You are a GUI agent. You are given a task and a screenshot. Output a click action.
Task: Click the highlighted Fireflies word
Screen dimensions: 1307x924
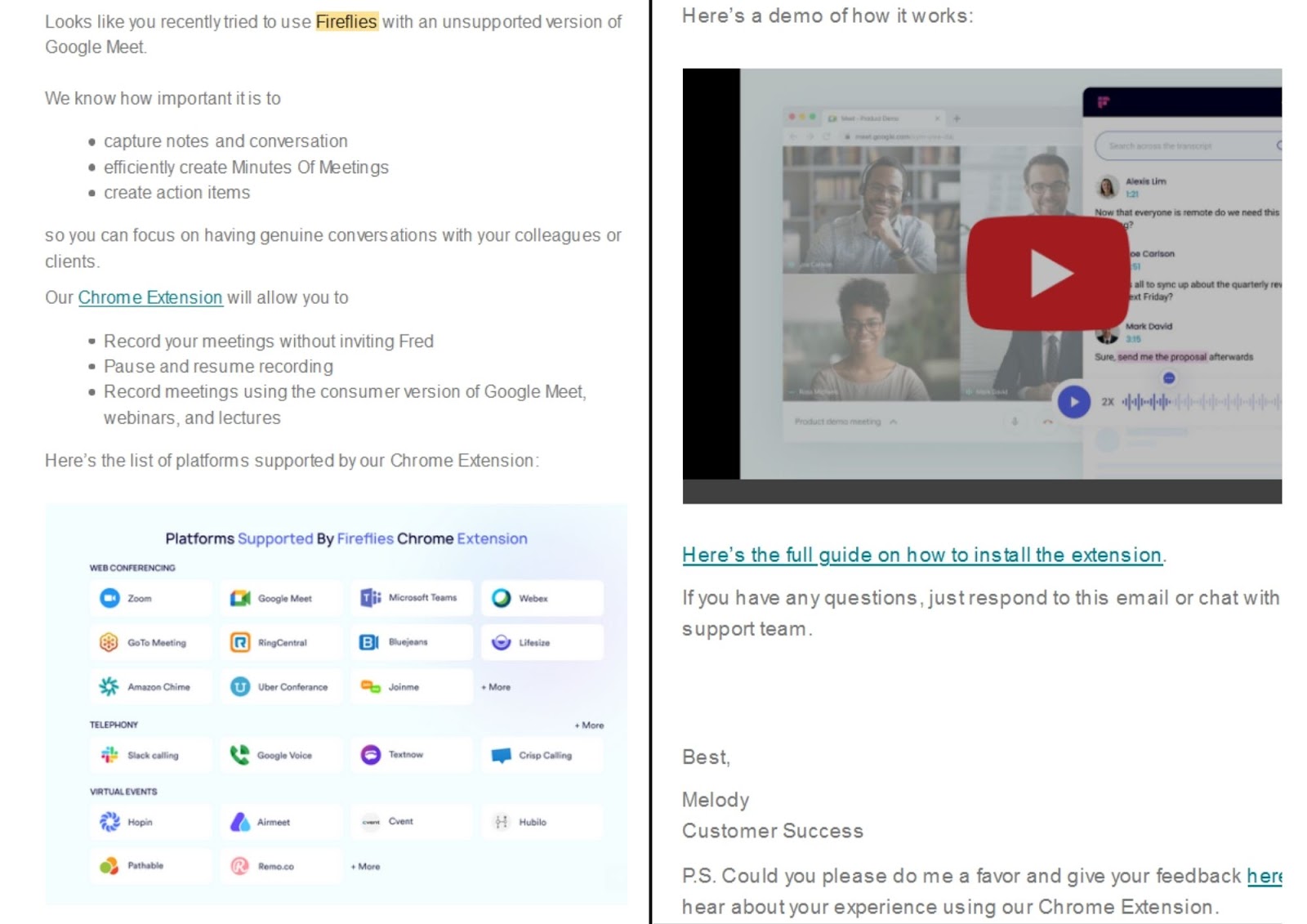tap(346, 22)
